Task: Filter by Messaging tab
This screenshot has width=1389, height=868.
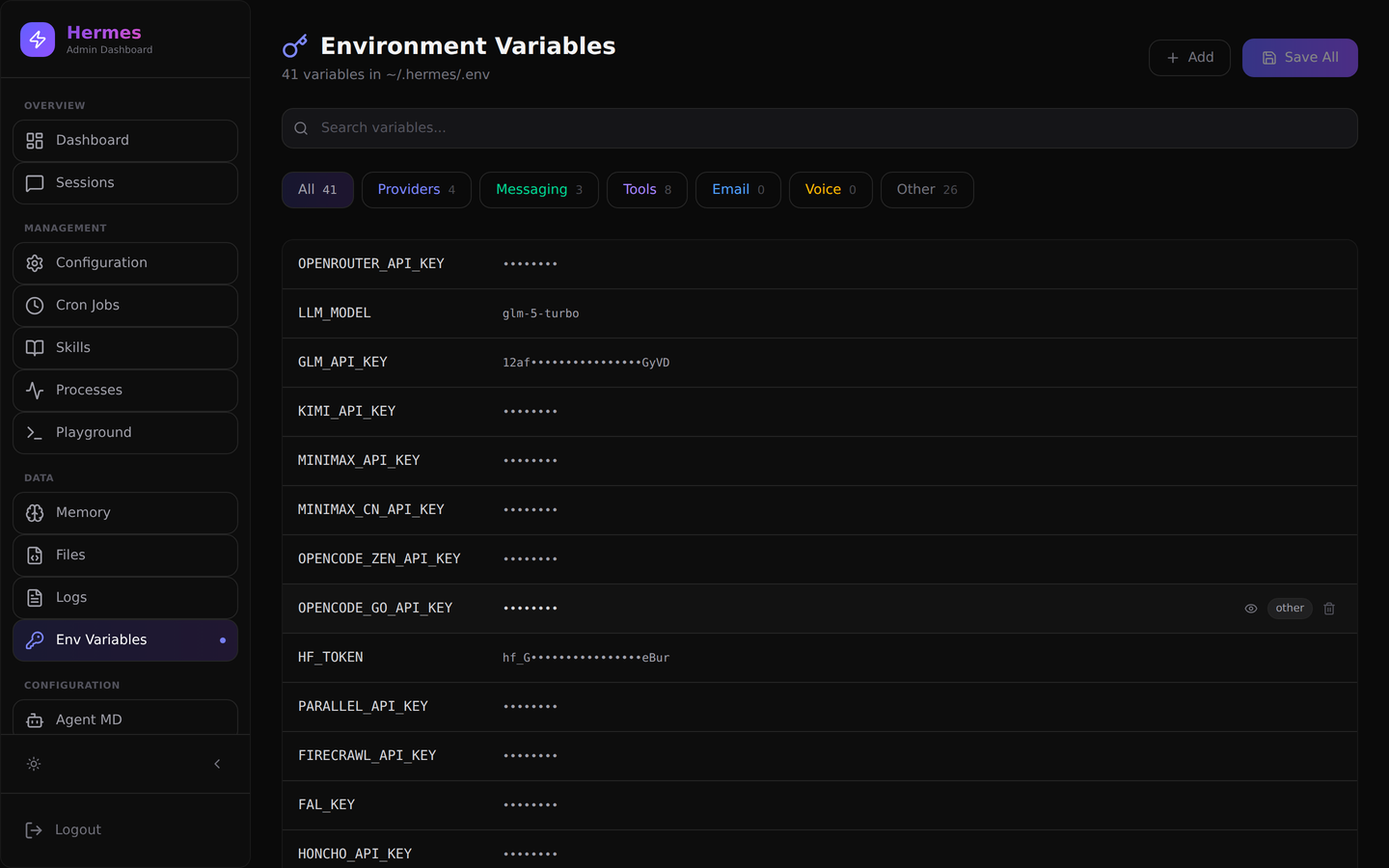Action: click(x=538, y=190)
